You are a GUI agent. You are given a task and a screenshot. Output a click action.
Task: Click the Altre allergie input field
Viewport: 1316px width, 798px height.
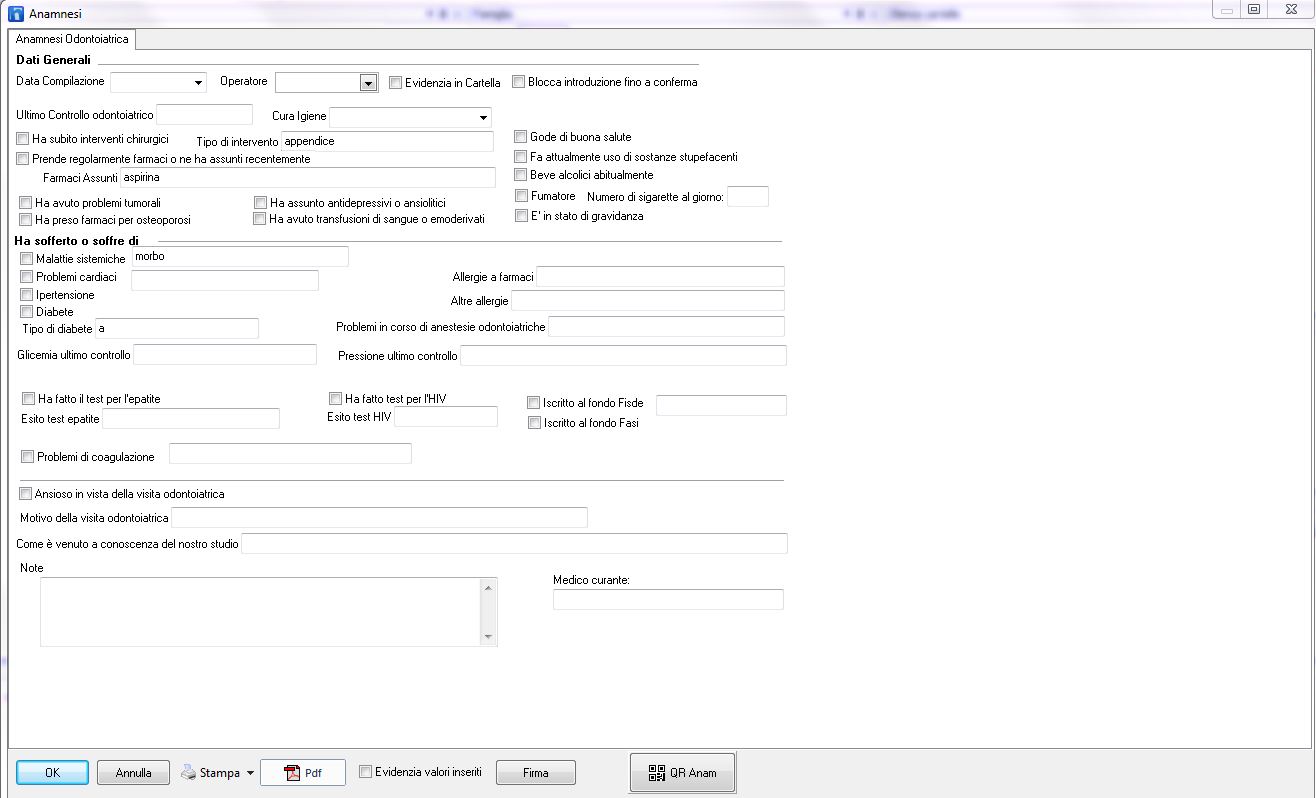click(648, 300)
